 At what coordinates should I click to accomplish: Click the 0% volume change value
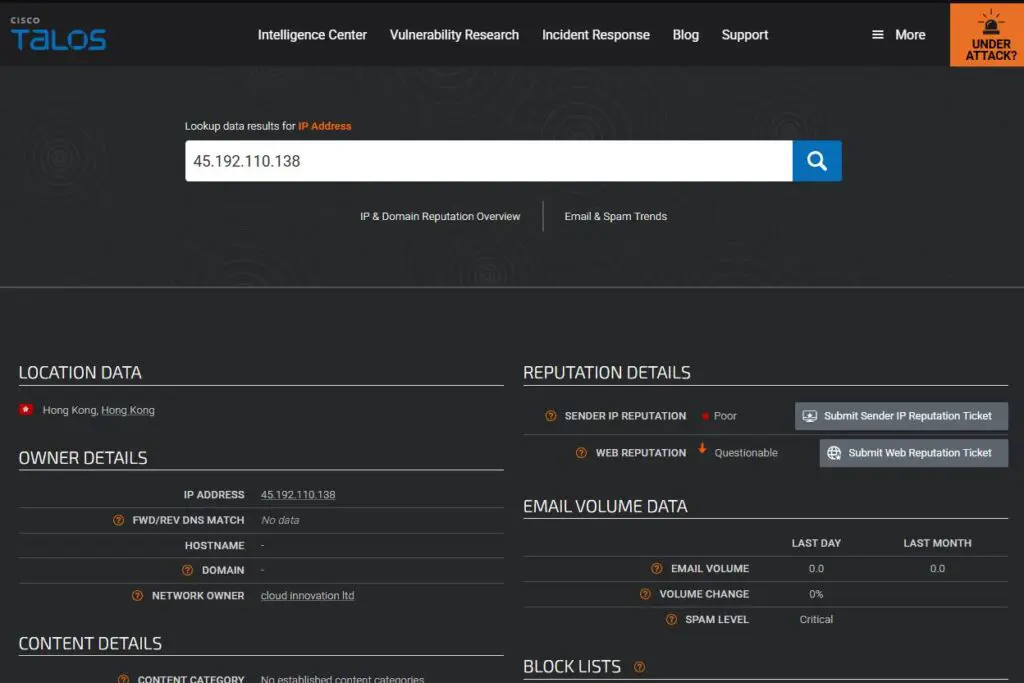816,594
